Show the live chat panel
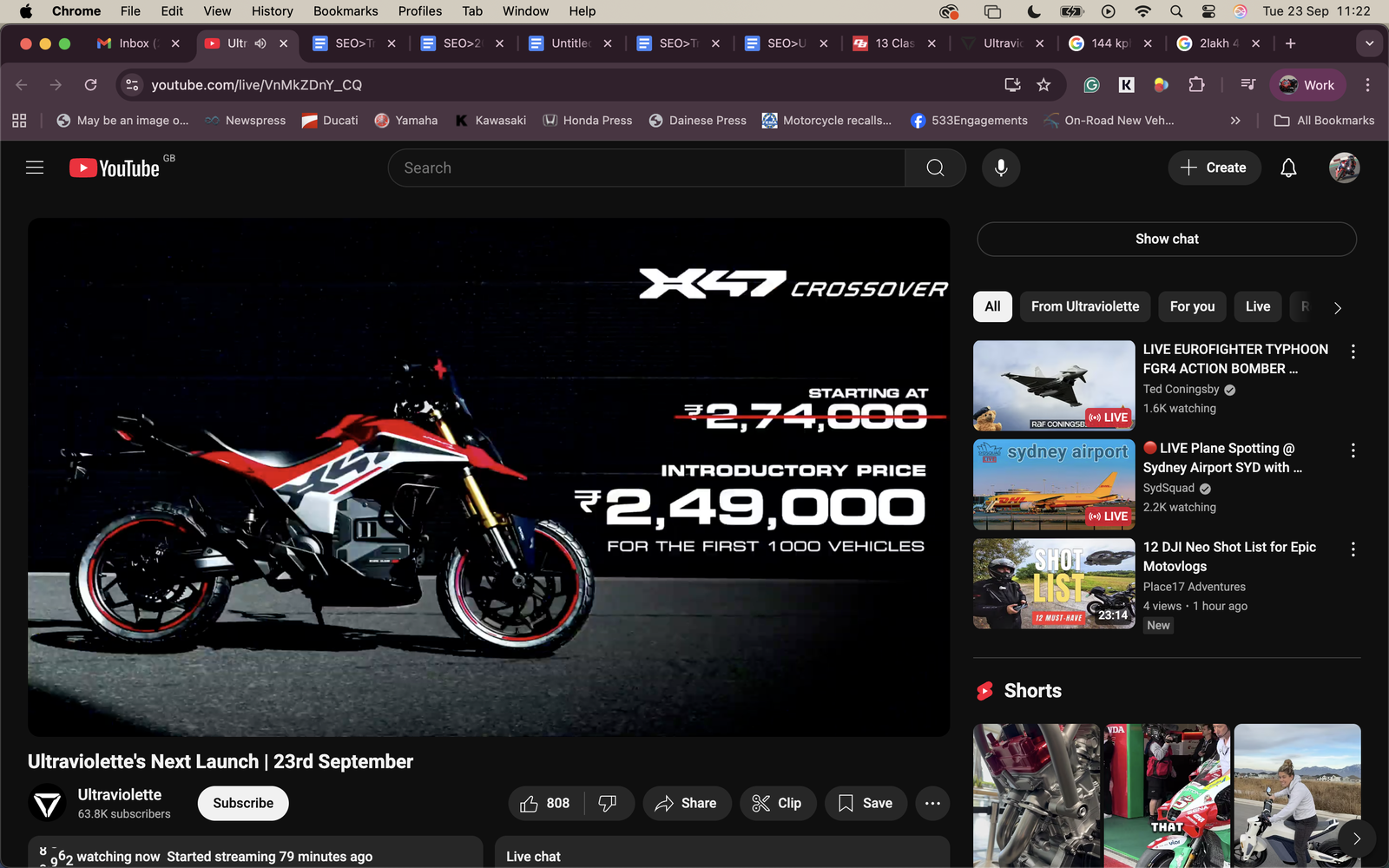Screen dimensions: 1389x868 pos(1166,239)
